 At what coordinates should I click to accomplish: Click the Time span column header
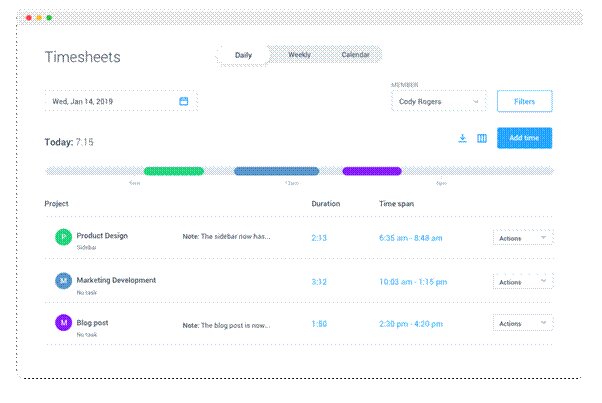pos(396,203)
